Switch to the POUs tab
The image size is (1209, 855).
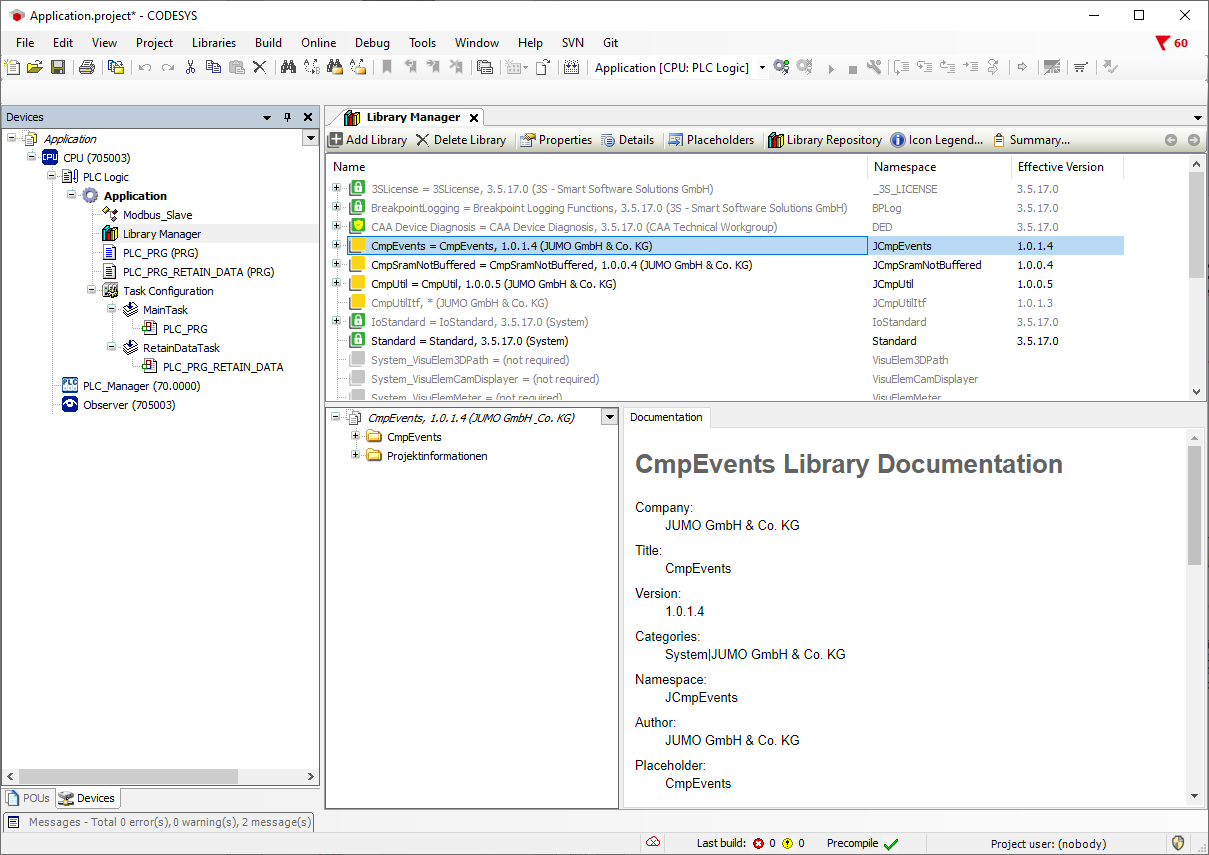pos(28,798)
